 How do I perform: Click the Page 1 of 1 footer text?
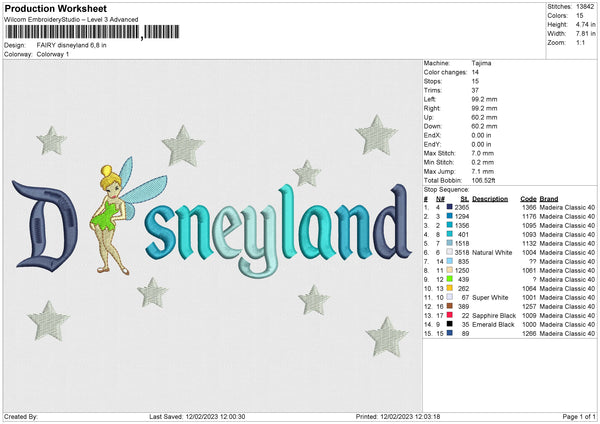[579, 416]
